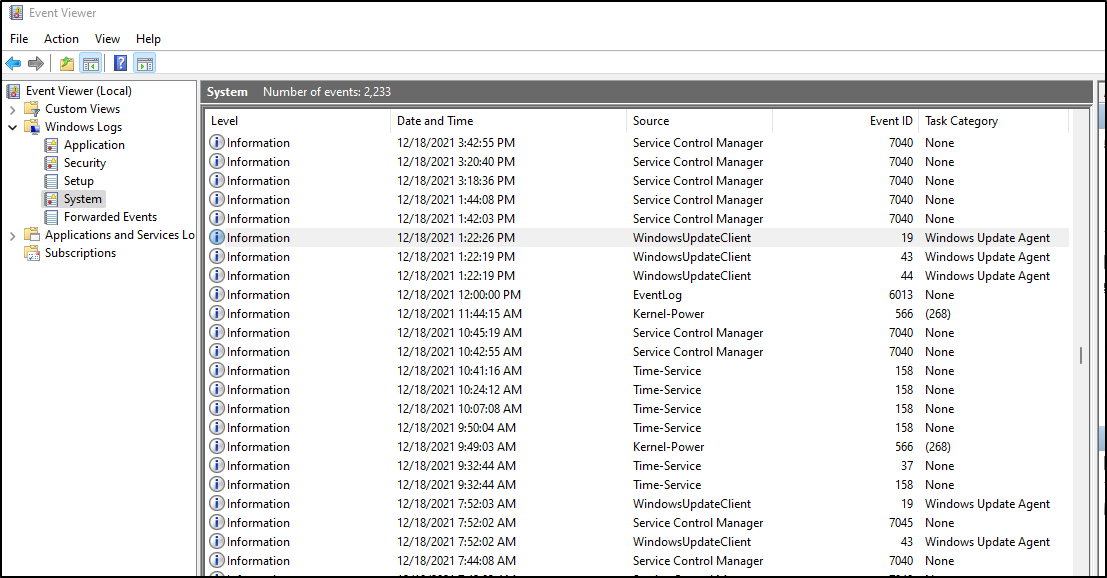1107x578 pixels.
Task: Click info icon of the 10:41:16 AM event
Action: (217, 371)
